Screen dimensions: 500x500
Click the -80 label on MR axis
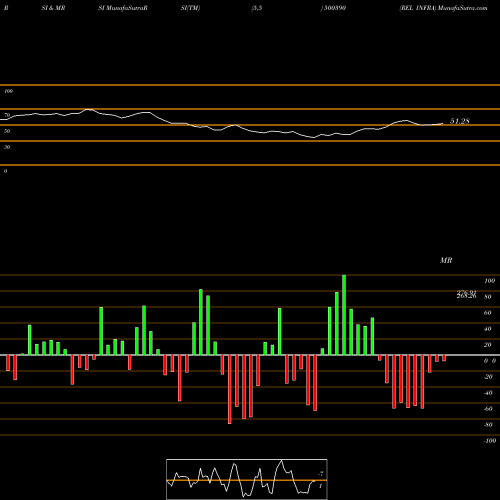(x=488, y=425)
